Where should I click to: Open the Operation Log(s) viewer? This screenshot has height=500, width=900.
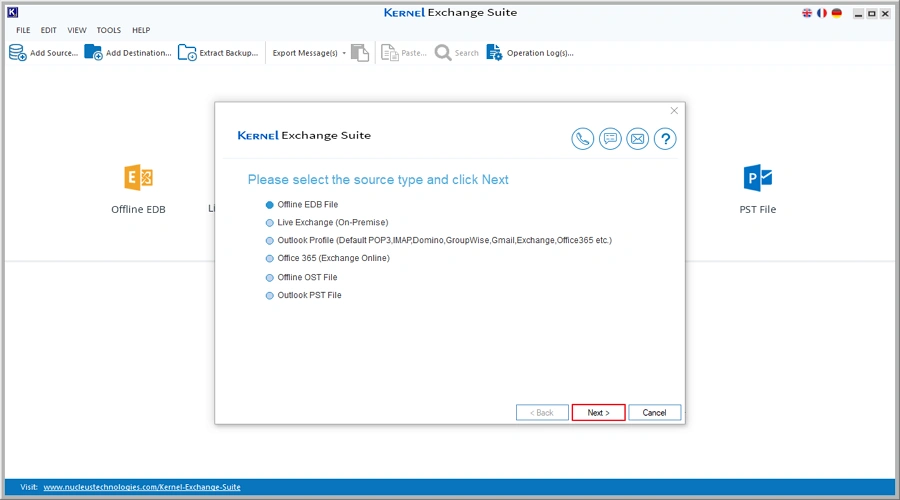(x=494, y=53)
